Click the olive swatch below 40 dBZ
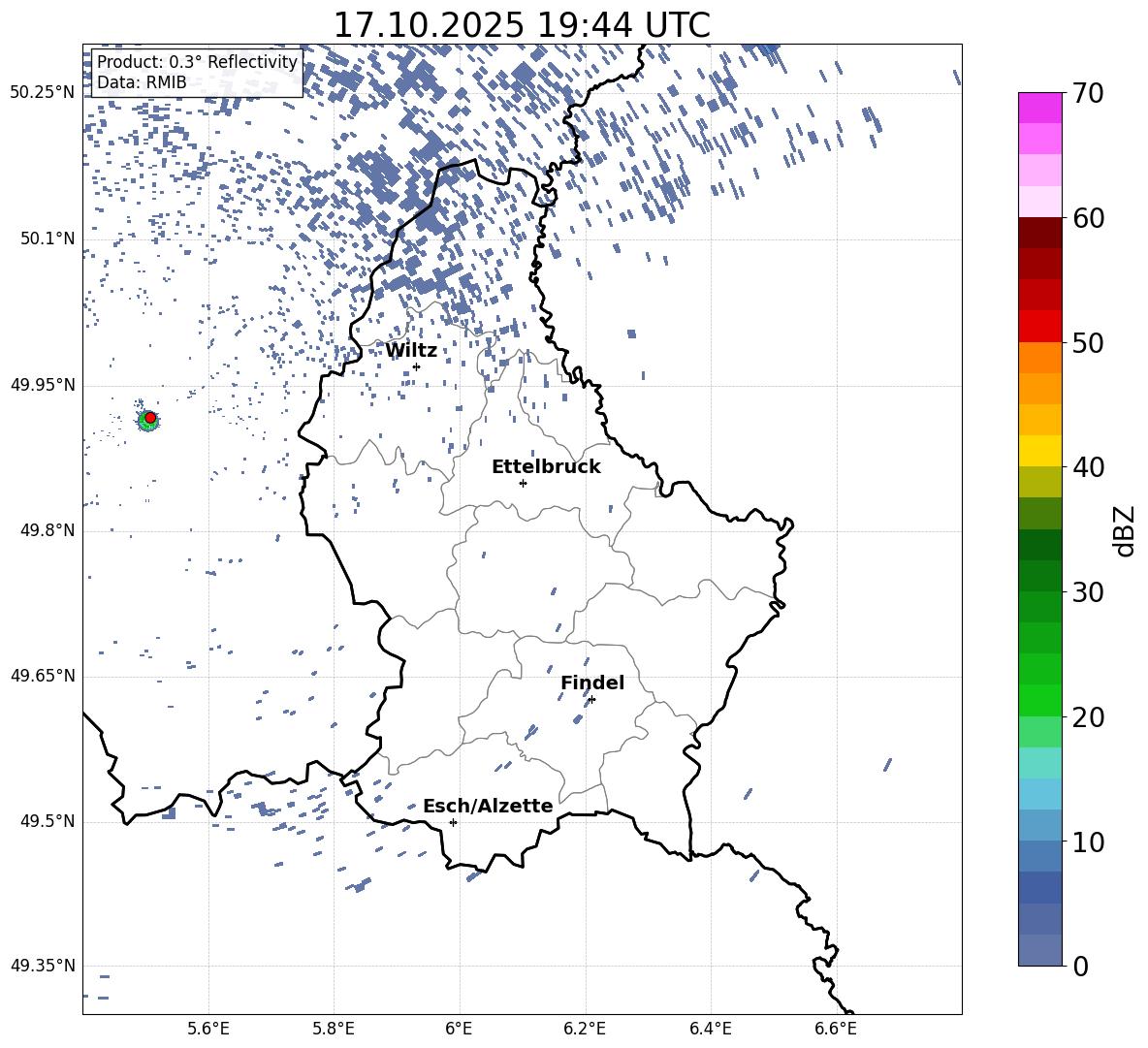Image resolution: width=1148 pixels, height=1048 pixels. [1039, 482]
